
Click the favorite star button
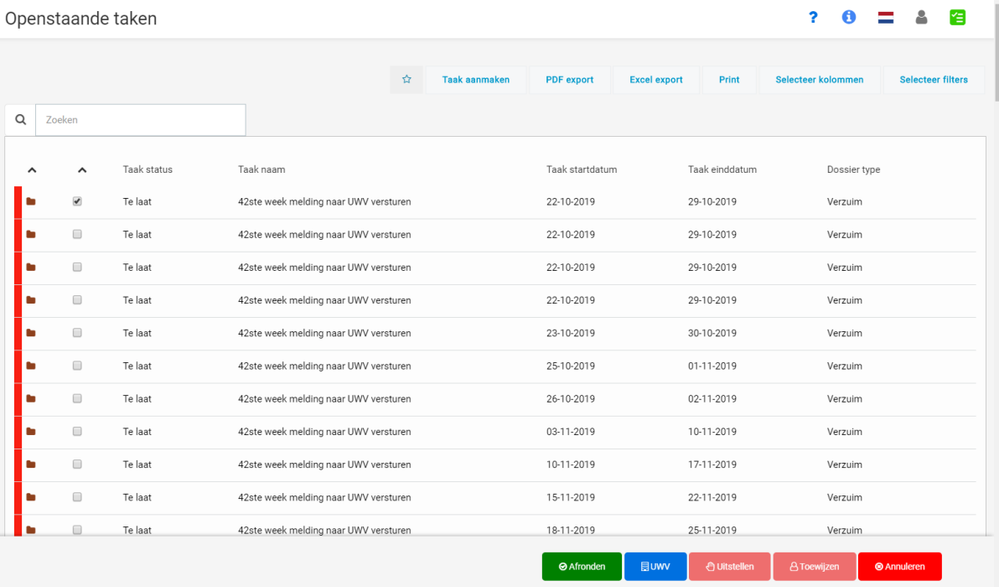tap(406, 80)
